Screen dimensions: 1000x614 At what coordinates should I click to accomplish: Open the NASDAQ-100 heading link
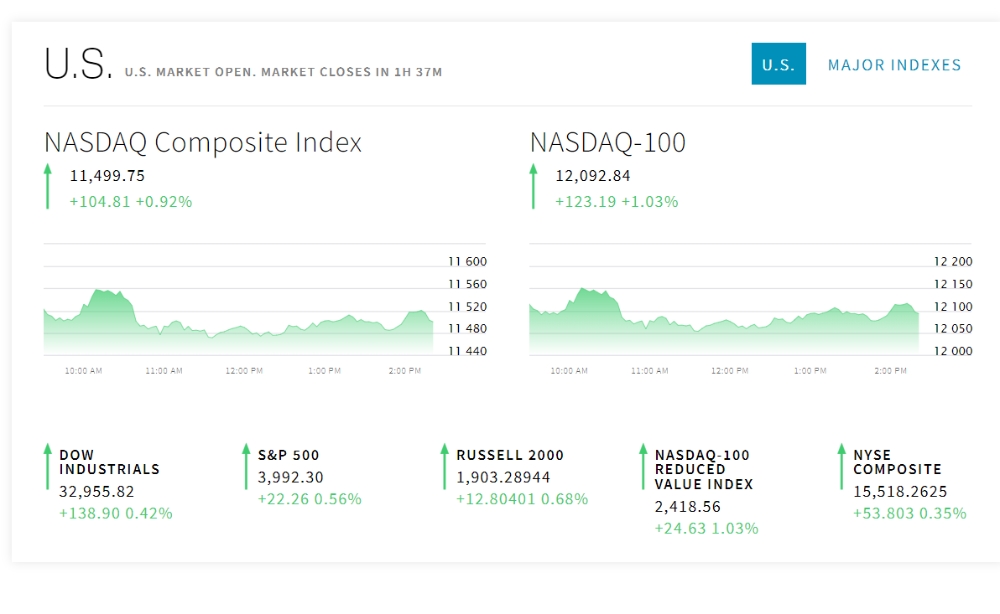(607, 142)
